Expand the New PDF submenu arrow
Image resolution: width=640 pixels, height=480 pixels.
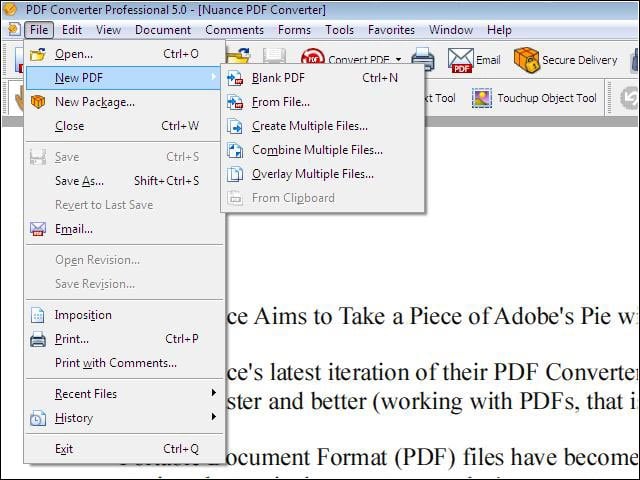tap(214, 76)
